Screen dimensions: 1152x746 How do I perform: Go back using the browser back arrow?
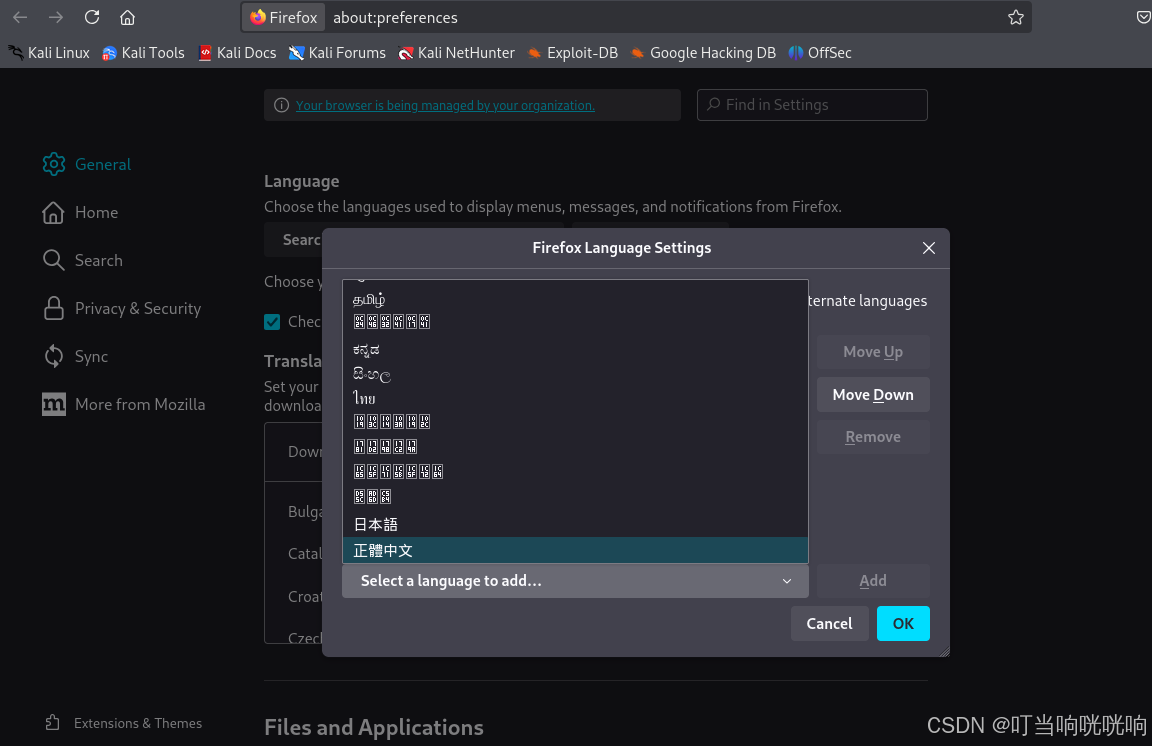20,17
